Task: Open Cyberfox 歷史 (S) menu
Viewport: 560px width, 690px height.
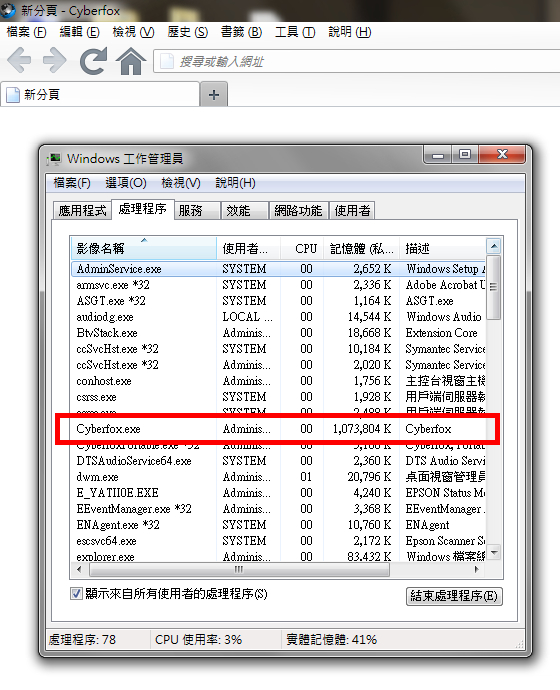Action: tap(187, 32)
